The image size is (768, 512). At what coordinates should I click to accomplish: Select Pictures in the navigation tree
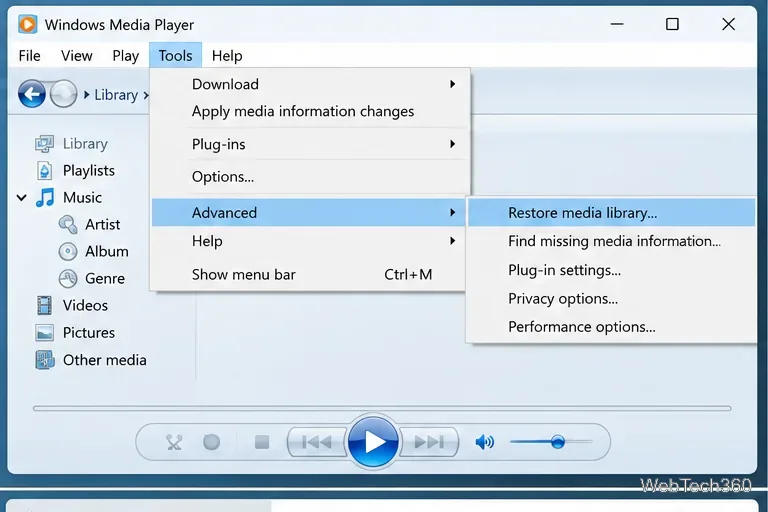tap(89, 333)
